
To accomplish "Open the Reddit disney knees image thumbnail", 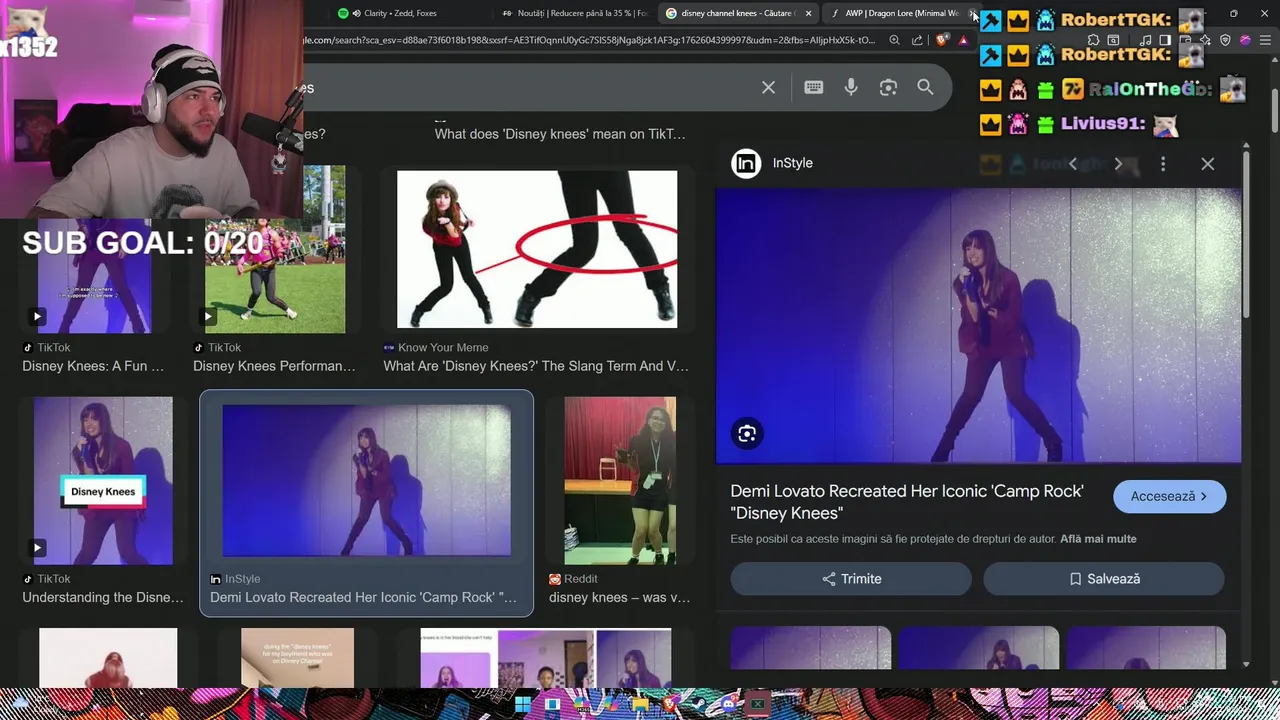I will [620, 481].
